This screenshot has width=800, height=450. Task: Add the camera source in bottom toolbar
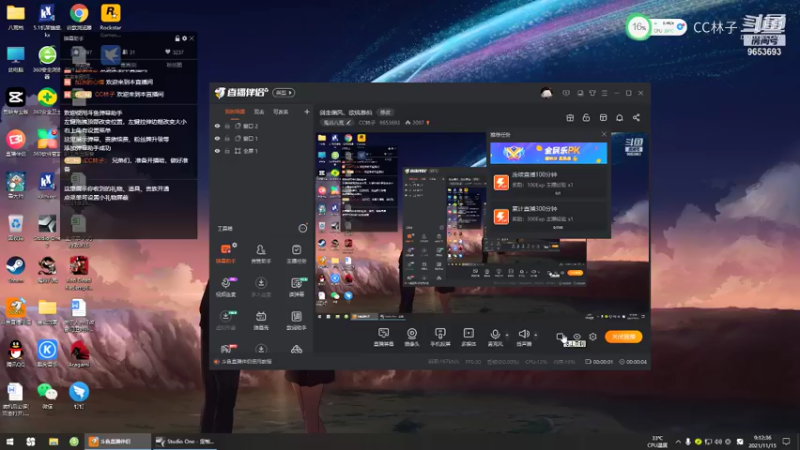point(412,337)
